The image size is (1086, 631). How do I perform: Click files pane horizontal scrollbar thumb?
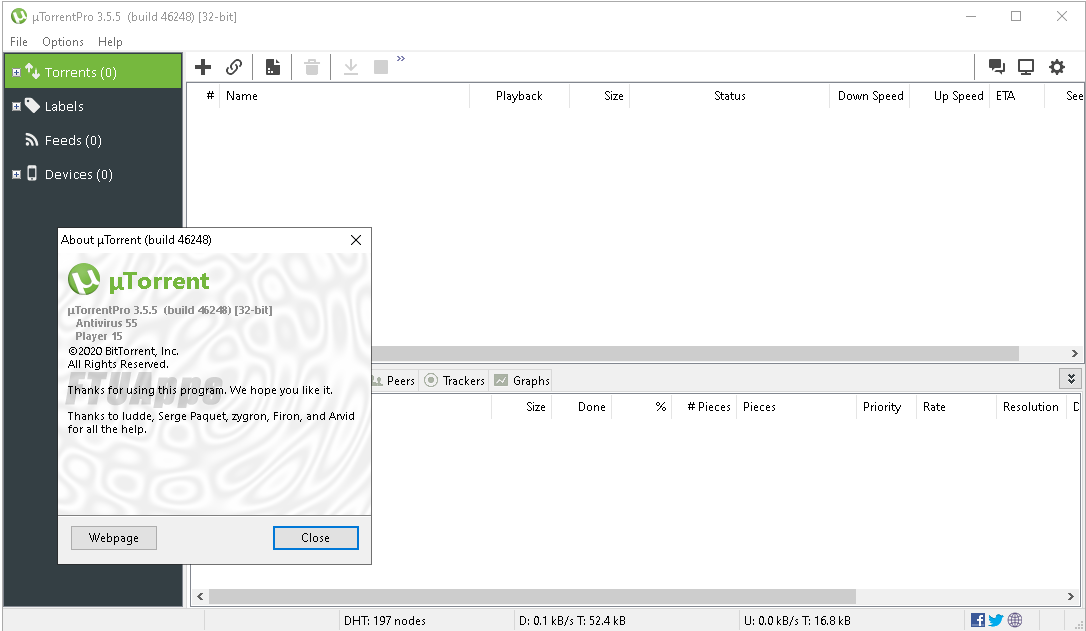(533, 596)
